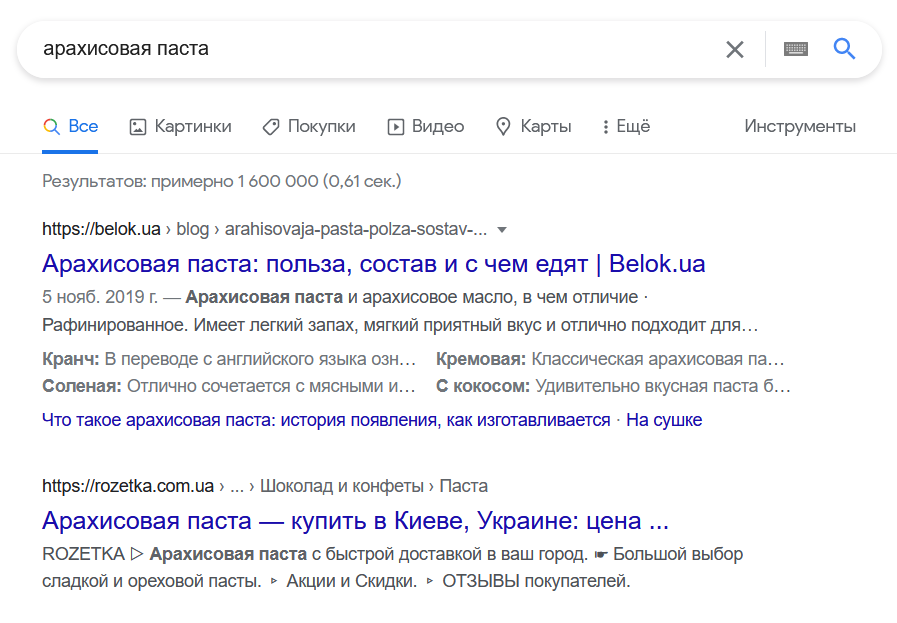Select the Все tab
The image size is (897, 623).
click(70, 126)
